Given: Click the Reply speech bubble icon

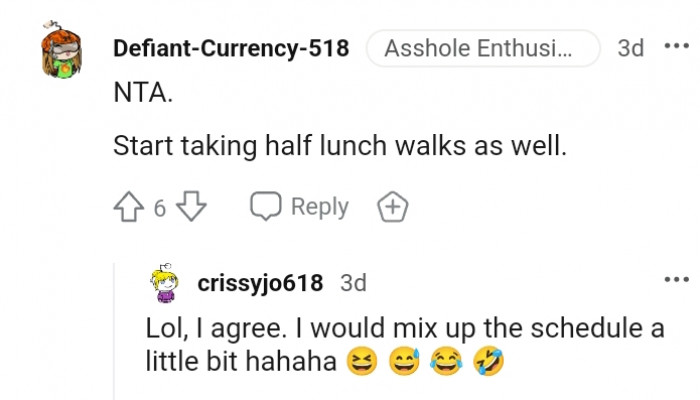Looking at the screenshot, I should tap(265, 207).
